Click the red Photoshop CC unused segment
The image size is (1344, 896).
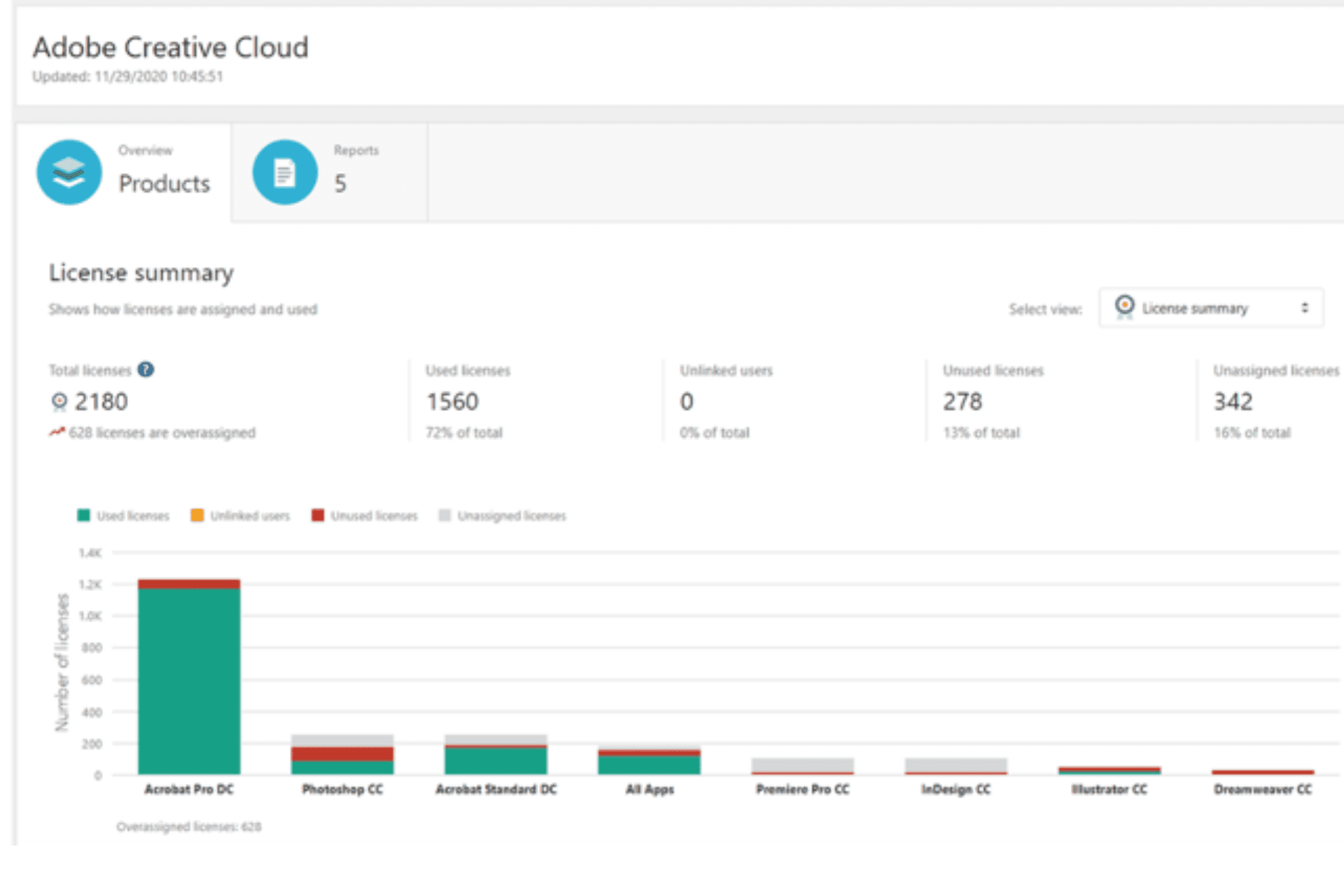pyautogui.click(x=342, y=754)
